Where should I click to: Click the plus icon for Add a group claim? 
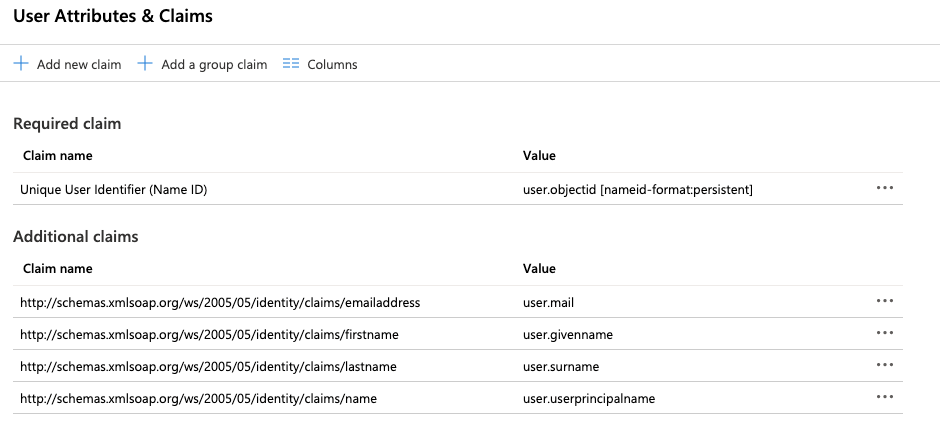[x=145, y=64]
